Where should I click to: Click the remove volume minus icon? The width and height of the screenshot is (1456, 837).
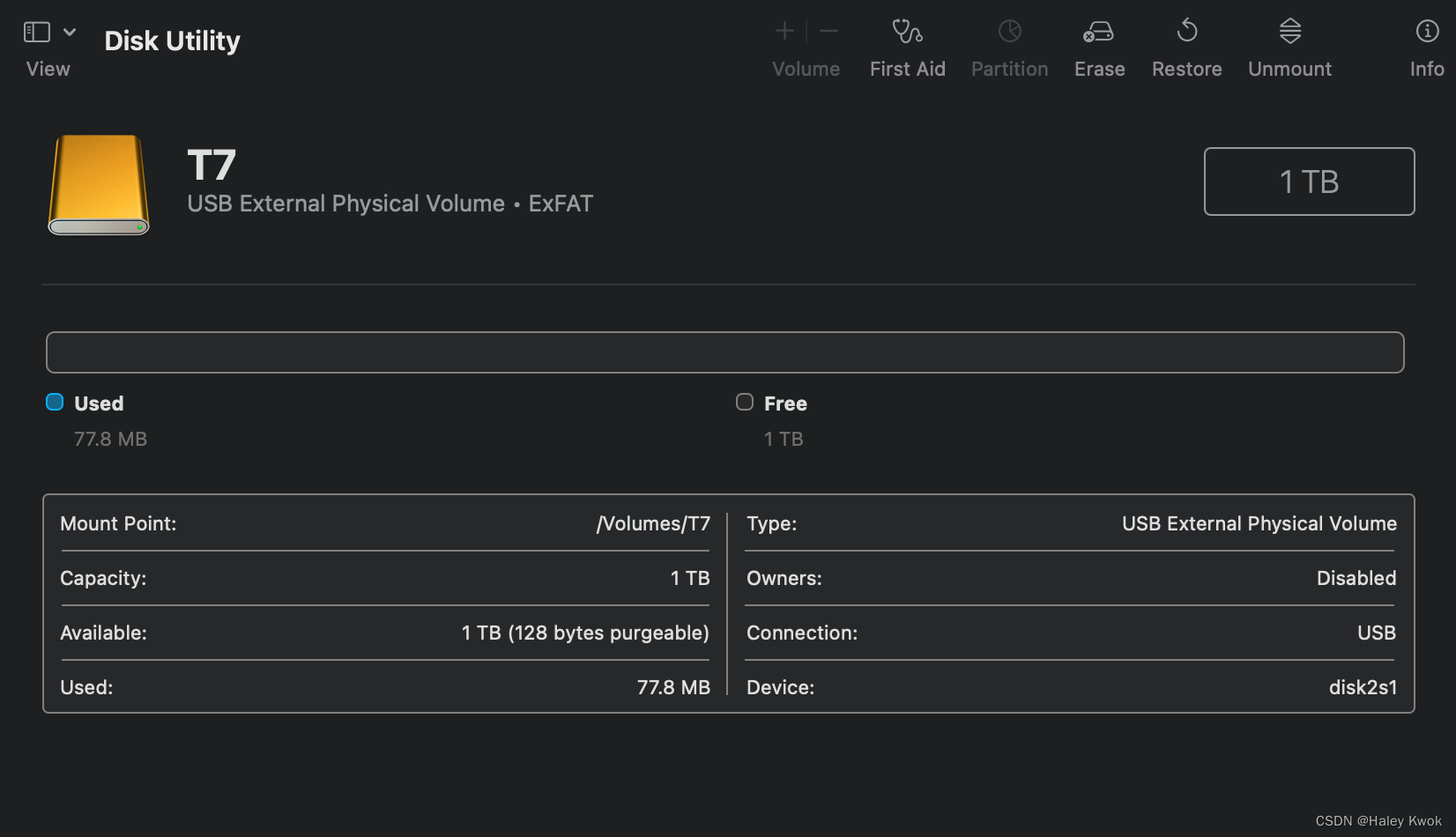coord(828,32)
